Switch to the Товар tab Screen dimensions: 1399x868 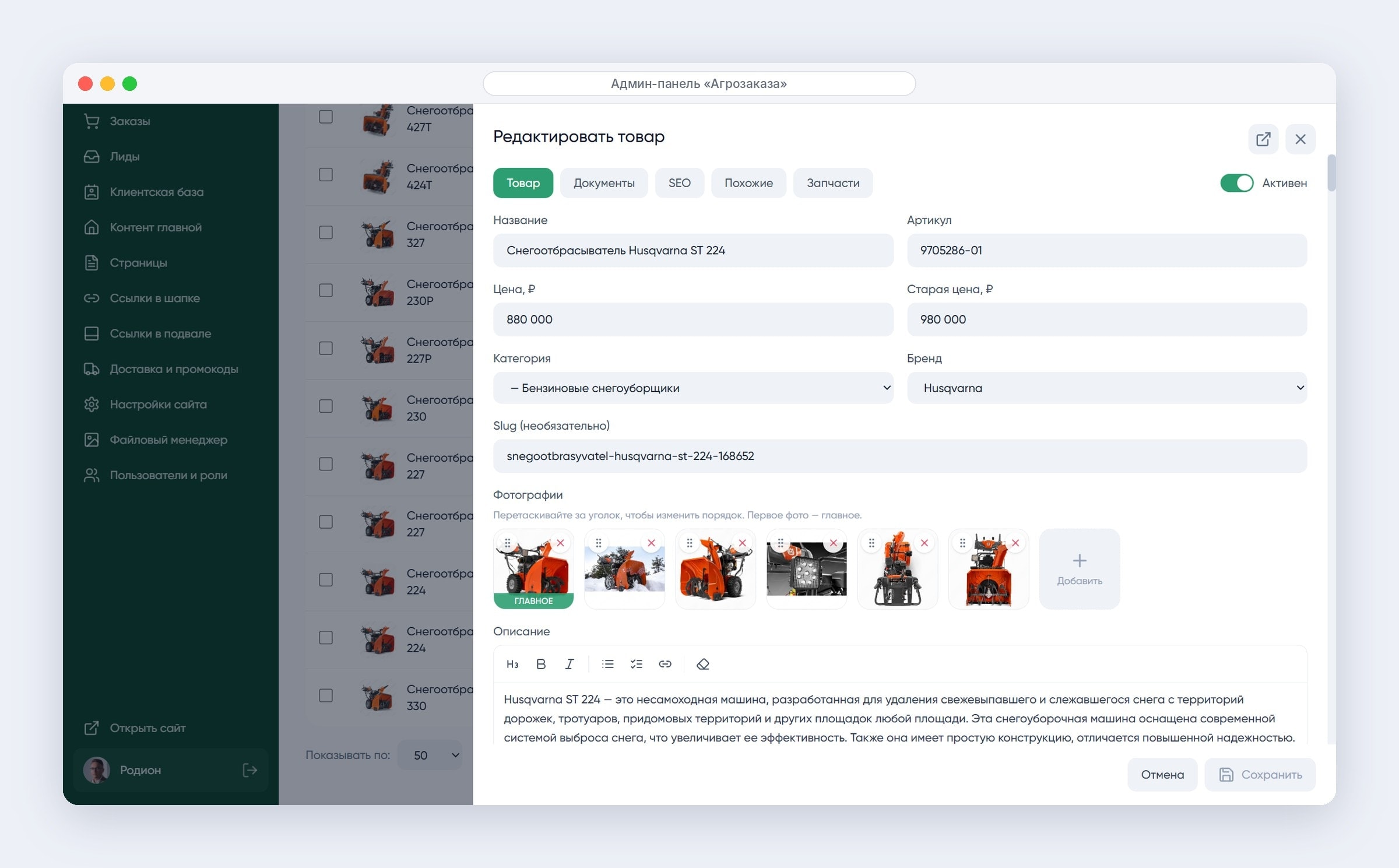523,183
